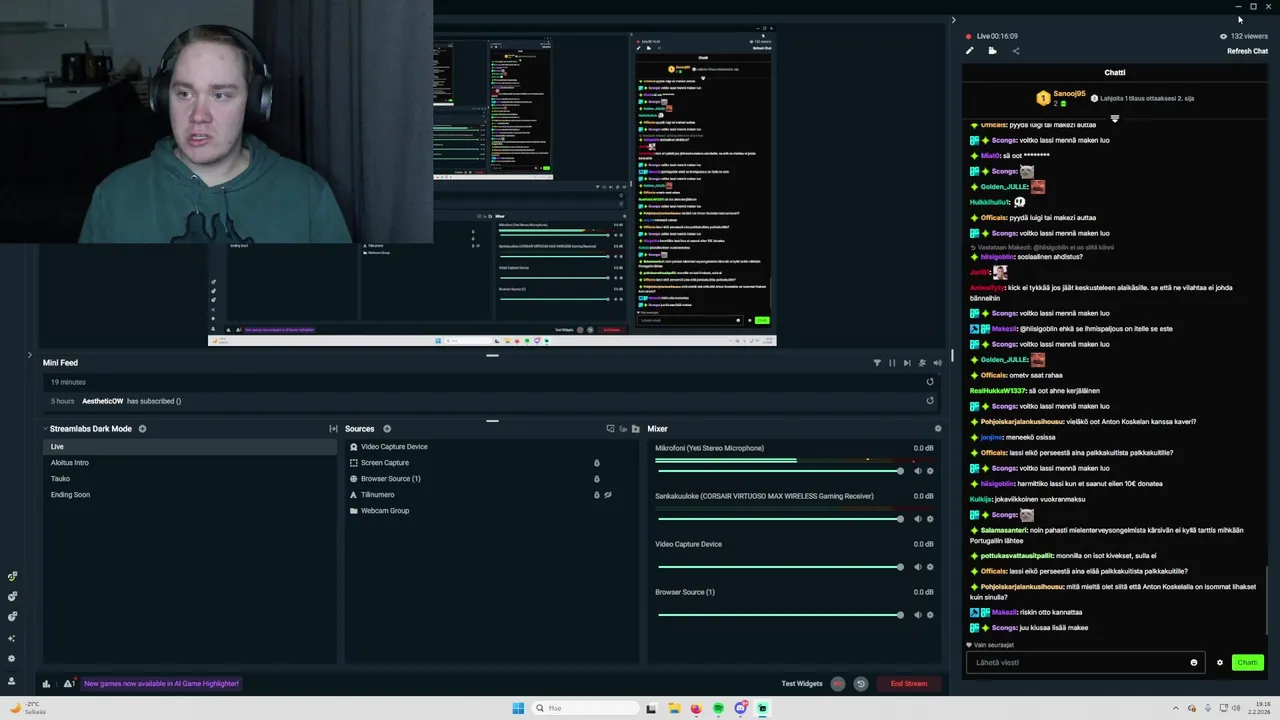
Task: Send message with the green Chatti button
Action: tap(1247, 662)
